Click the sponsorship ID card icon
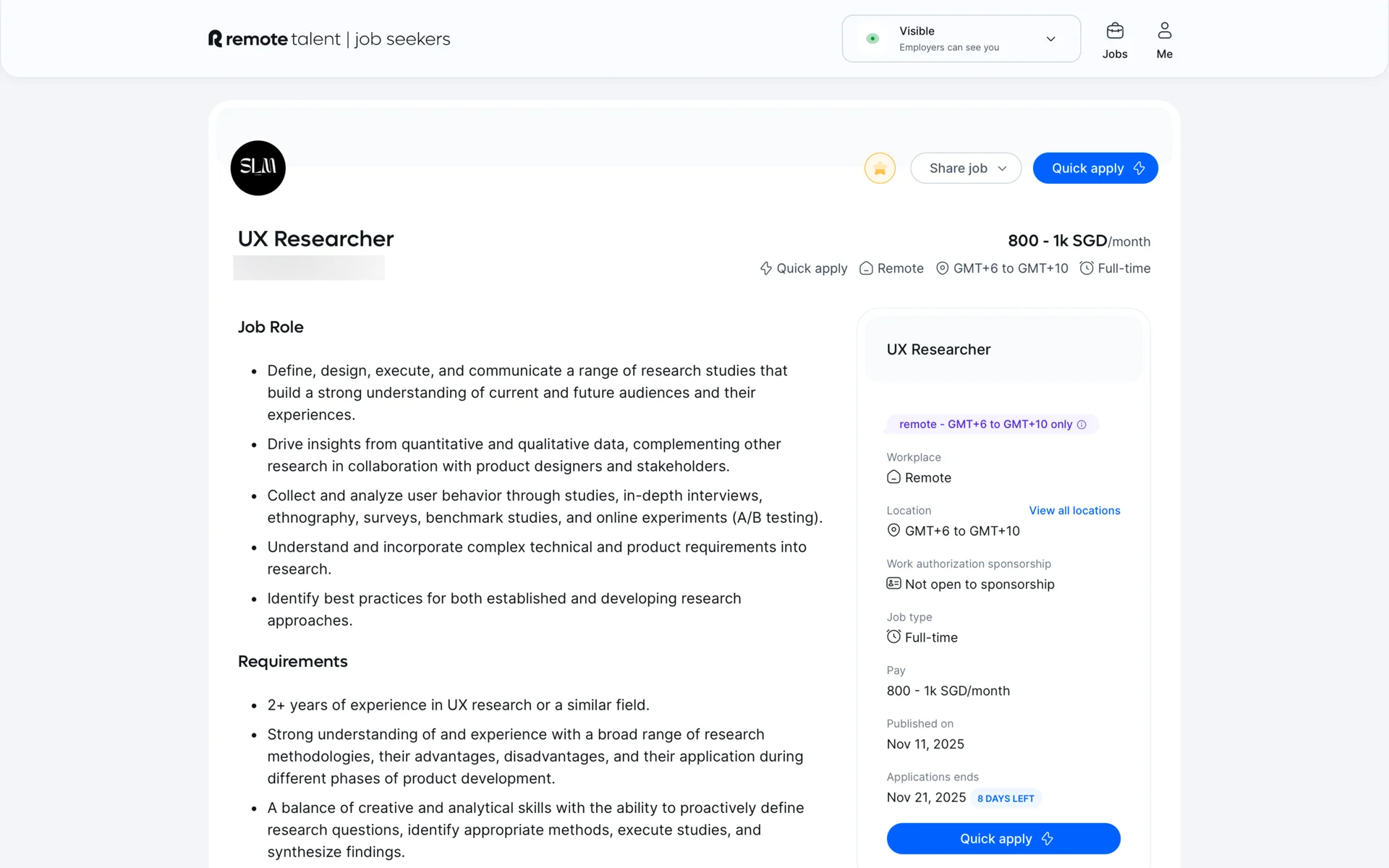Screen dimensions: 1389x868 pyautogui.click(x=893, y=584)
